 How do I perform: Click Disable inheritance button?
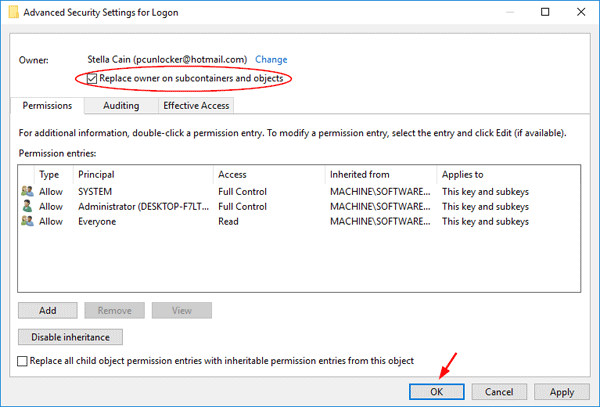(x=70, y=337)
